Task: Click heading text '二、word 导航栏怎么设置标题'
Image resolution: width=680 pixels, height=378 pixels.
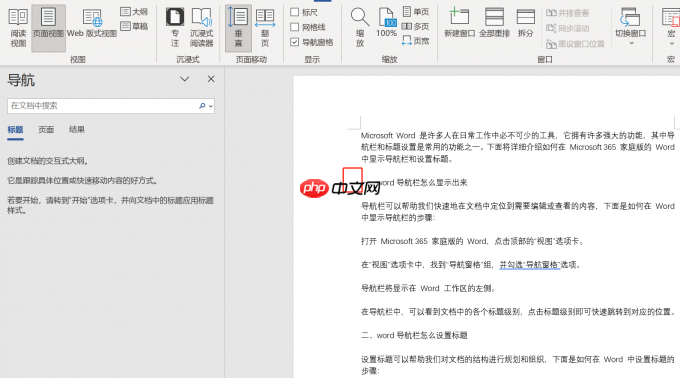Action: click(x=414, y=335)
